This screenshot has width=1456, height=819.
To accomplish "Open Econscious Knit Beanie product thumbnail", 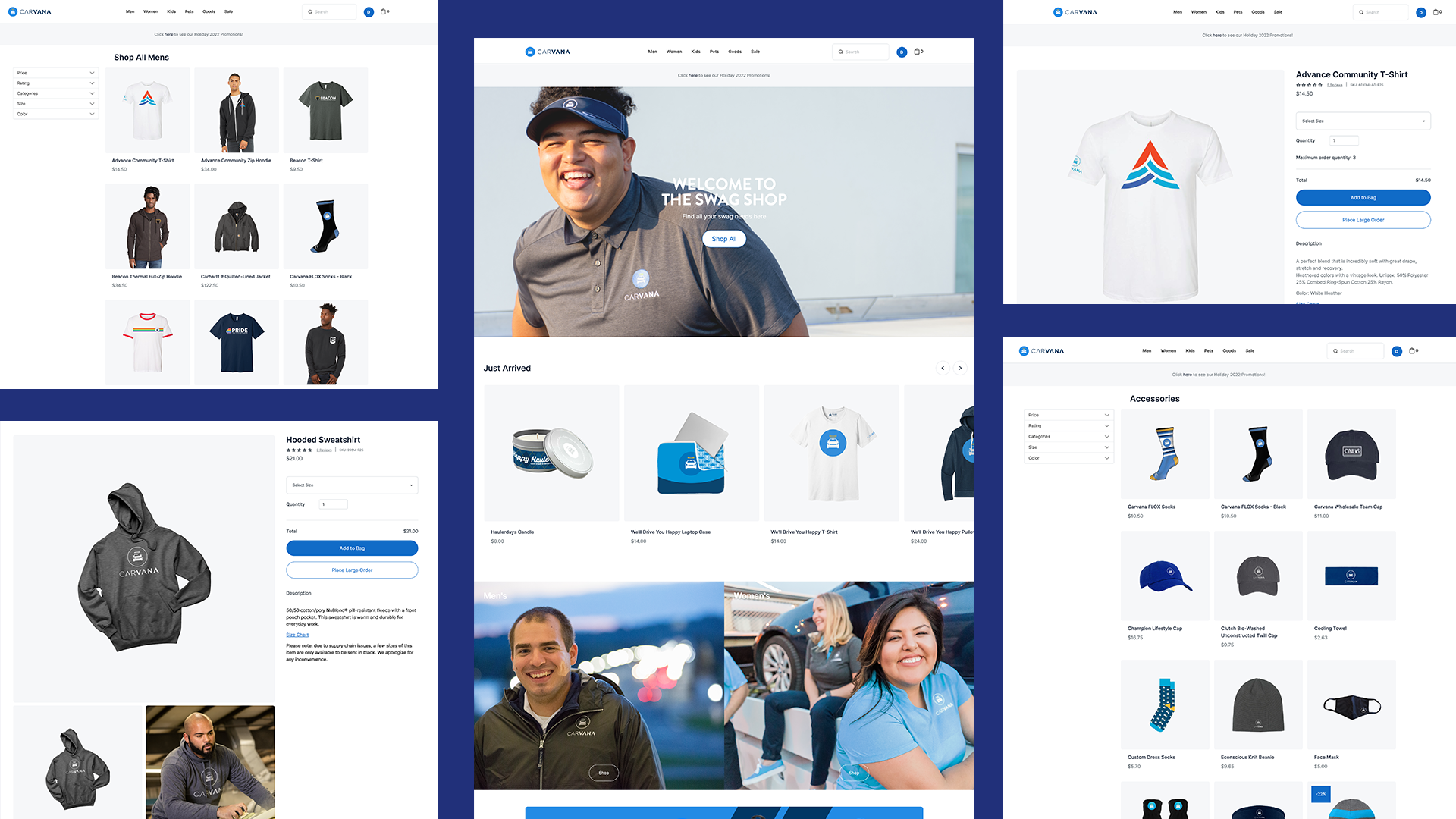I will point(1258,704).
